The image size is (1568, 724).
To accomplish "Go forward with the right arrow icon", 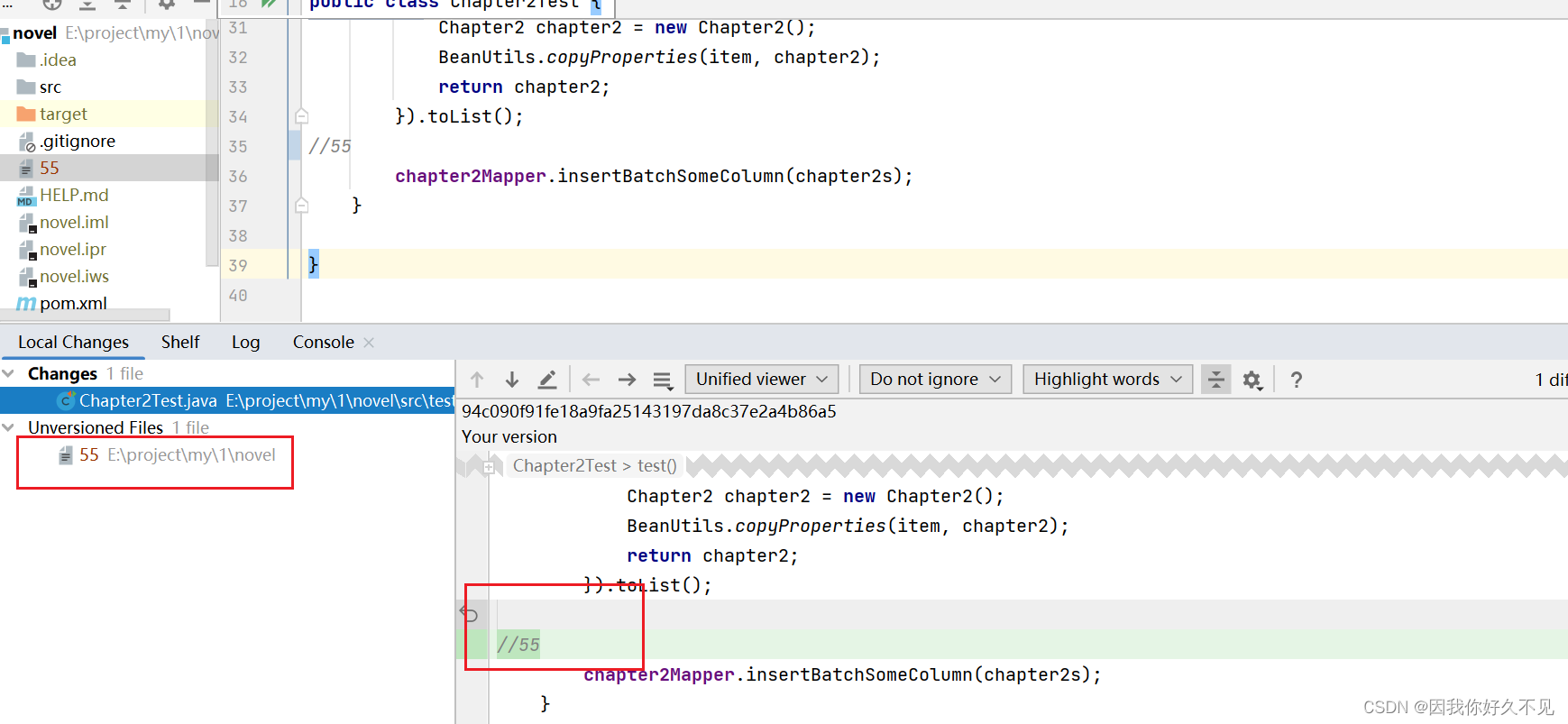I will point(627,380).
